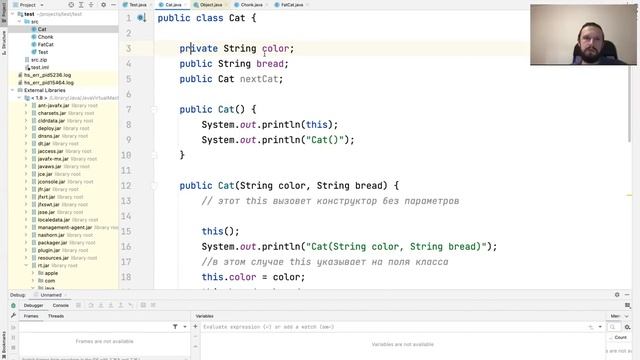Click collapse all in Project panel
This screenshot has width=640, height=360.
pos(91,5)
